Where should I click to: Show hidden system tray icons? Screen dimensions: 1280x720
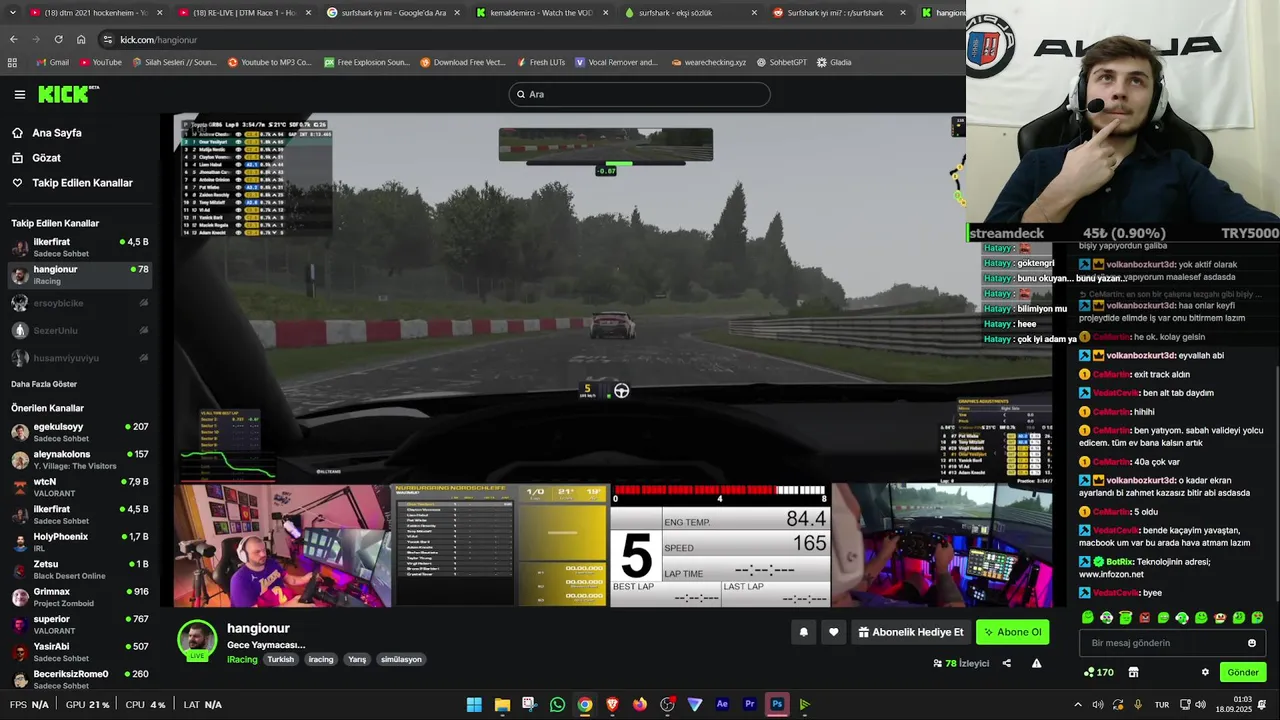(1078, 704)
